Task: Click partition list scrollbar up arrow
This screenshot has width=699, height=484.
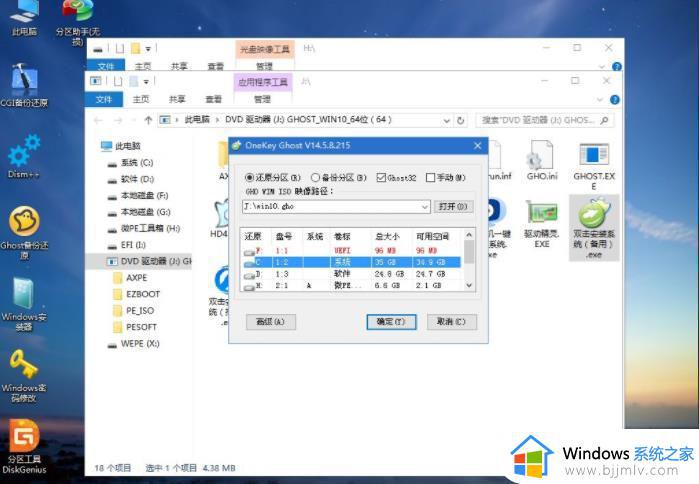Action: point(469,234)
